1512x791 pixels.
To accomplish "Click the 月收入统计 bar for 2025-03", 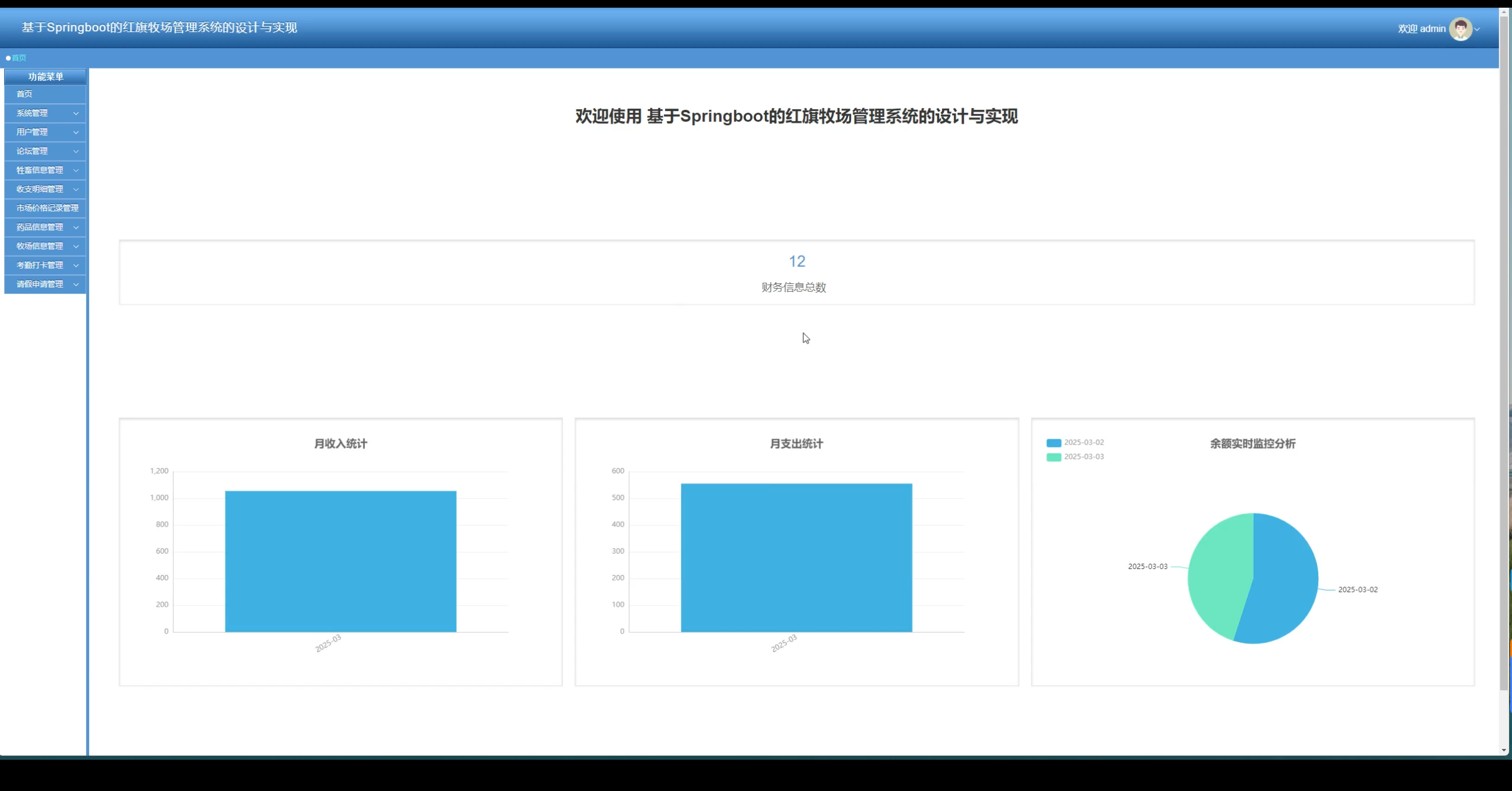I will [340, 561].
